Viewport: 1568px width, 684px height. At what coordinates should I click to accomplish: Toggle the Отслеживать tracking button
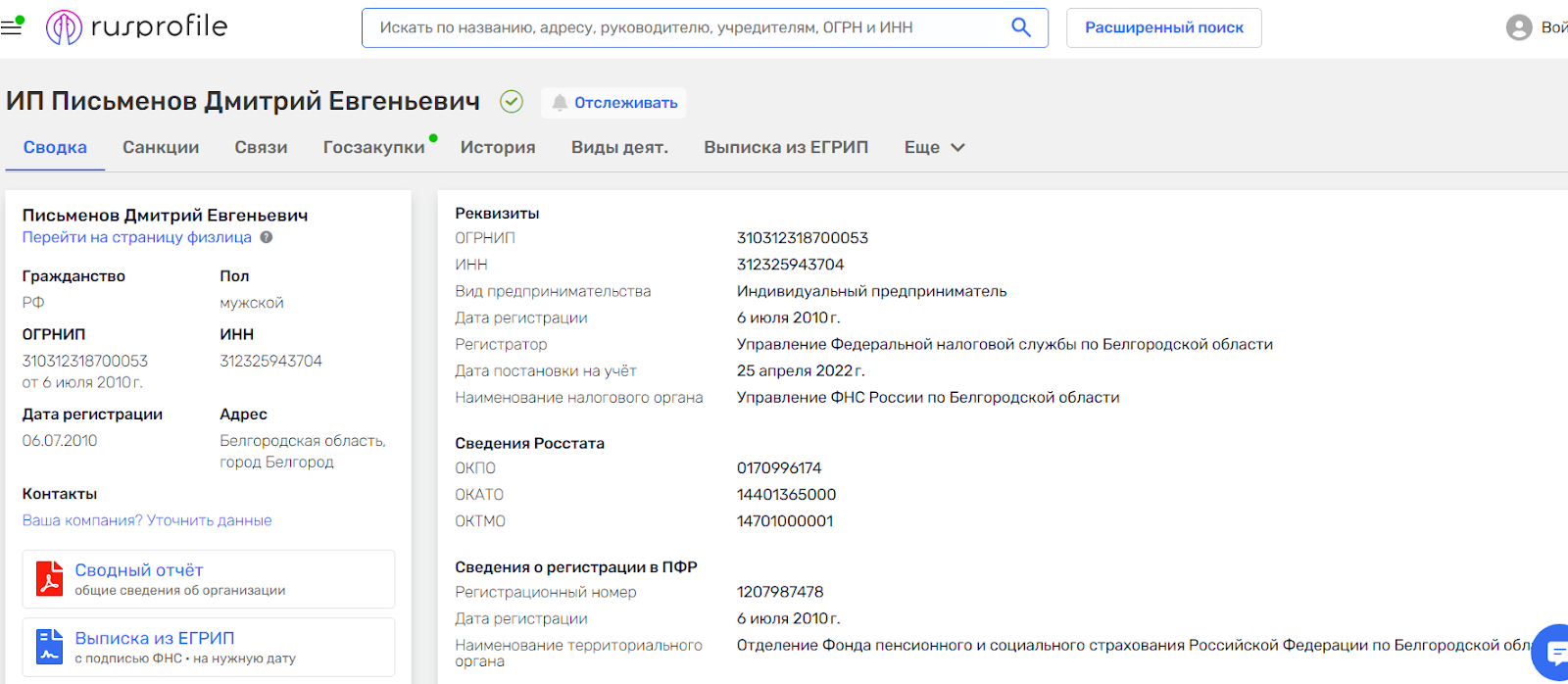[613, 103]
